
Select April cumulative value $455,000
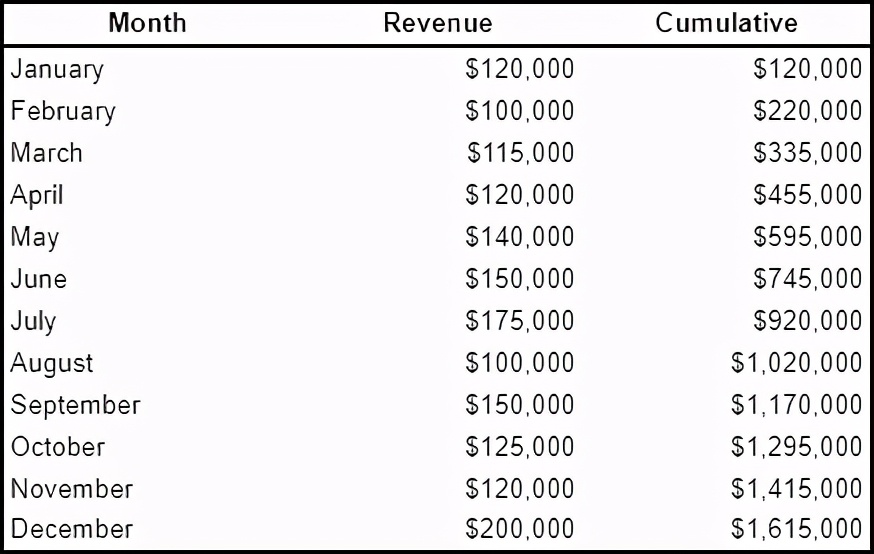pyautogui.click(x=808, y=195)
